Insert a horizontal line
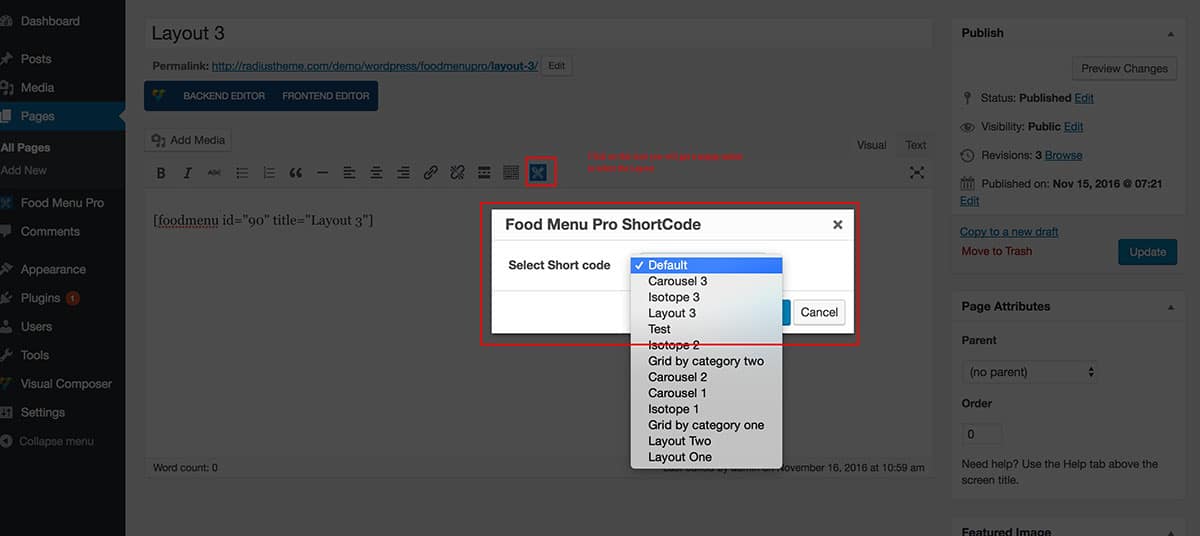The image size is (1200, 536). [322, 173]
